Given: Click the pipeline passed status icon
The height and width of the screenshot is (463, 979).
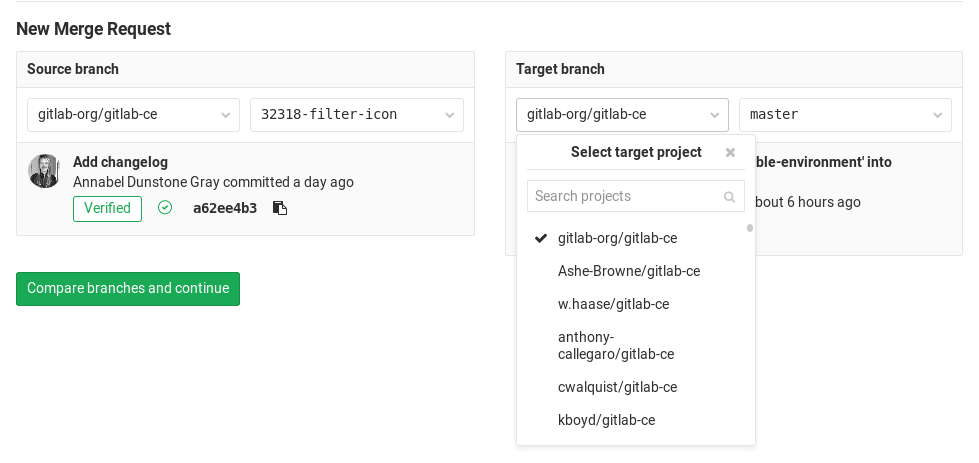Looking at the screenshot, I should [165, 208].
